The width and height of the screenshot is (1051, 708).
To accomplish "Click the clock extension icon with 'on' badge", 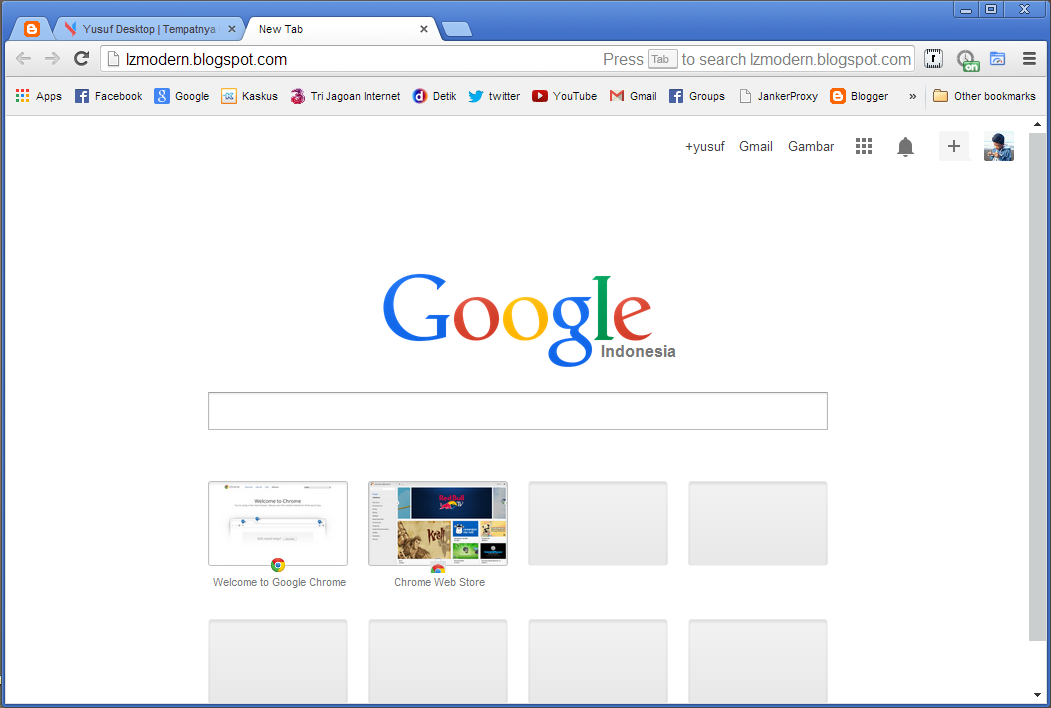I will (967, 60).
